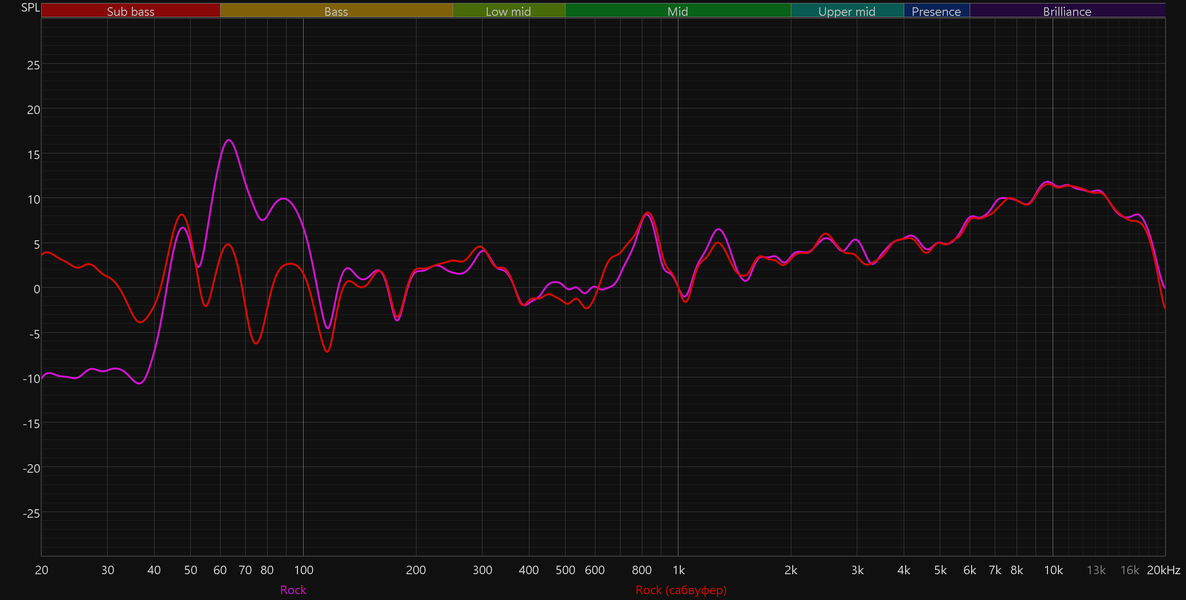This screenshot has height=600, width=1186.
Task: Click the 100 Hz frequency axis label
Action: coord(303,570)
